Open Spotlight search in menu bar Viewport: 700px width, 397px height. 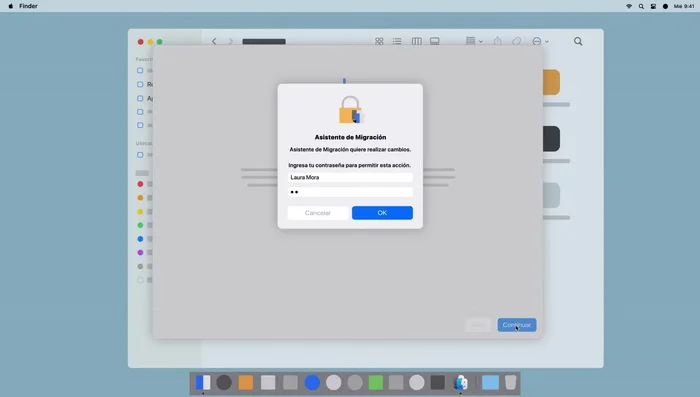pyautogui.click(x=641, y=6)
